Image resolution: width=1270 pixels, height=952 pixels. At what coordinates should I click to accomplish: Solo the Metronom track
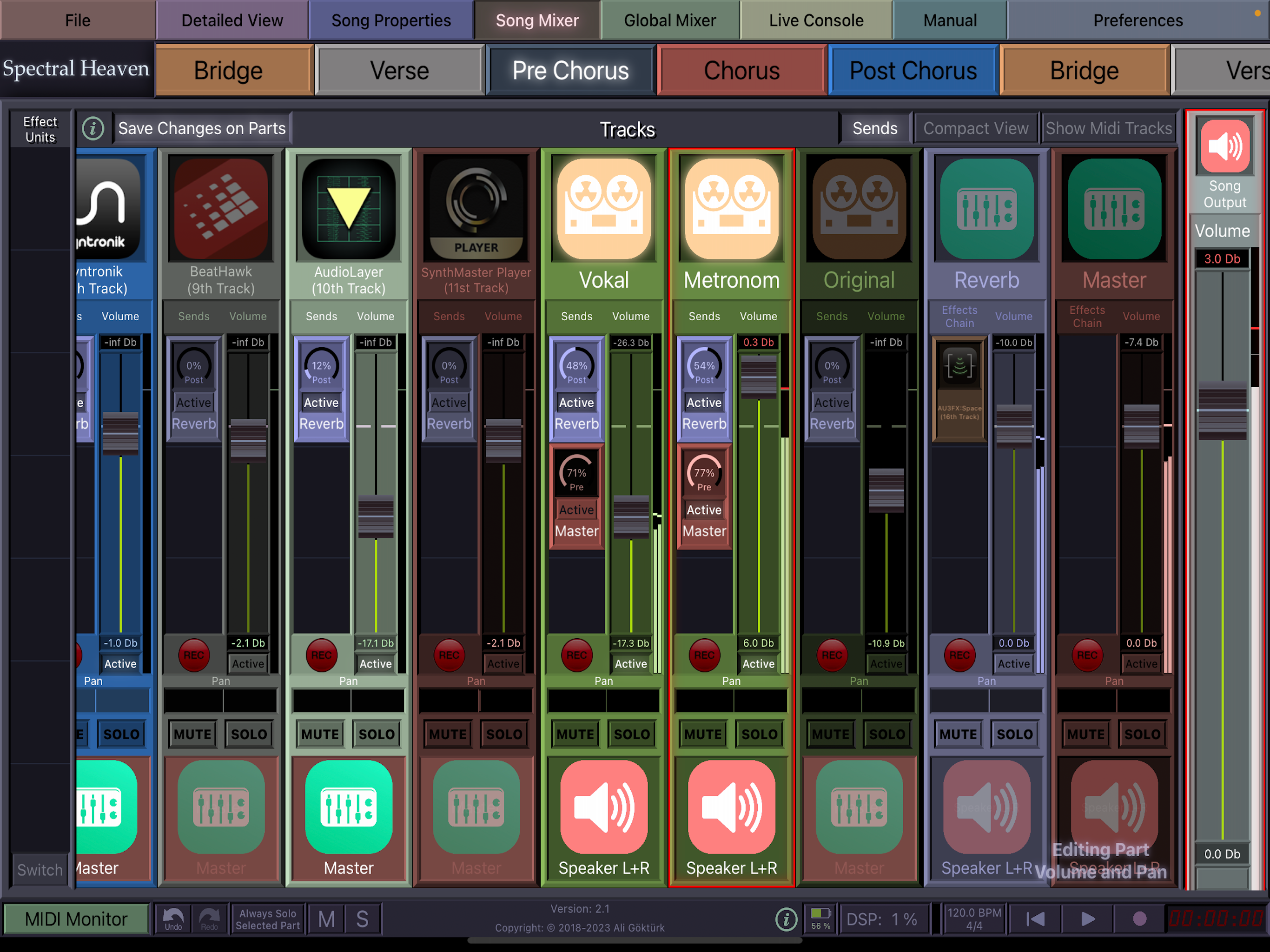[759, 734]
